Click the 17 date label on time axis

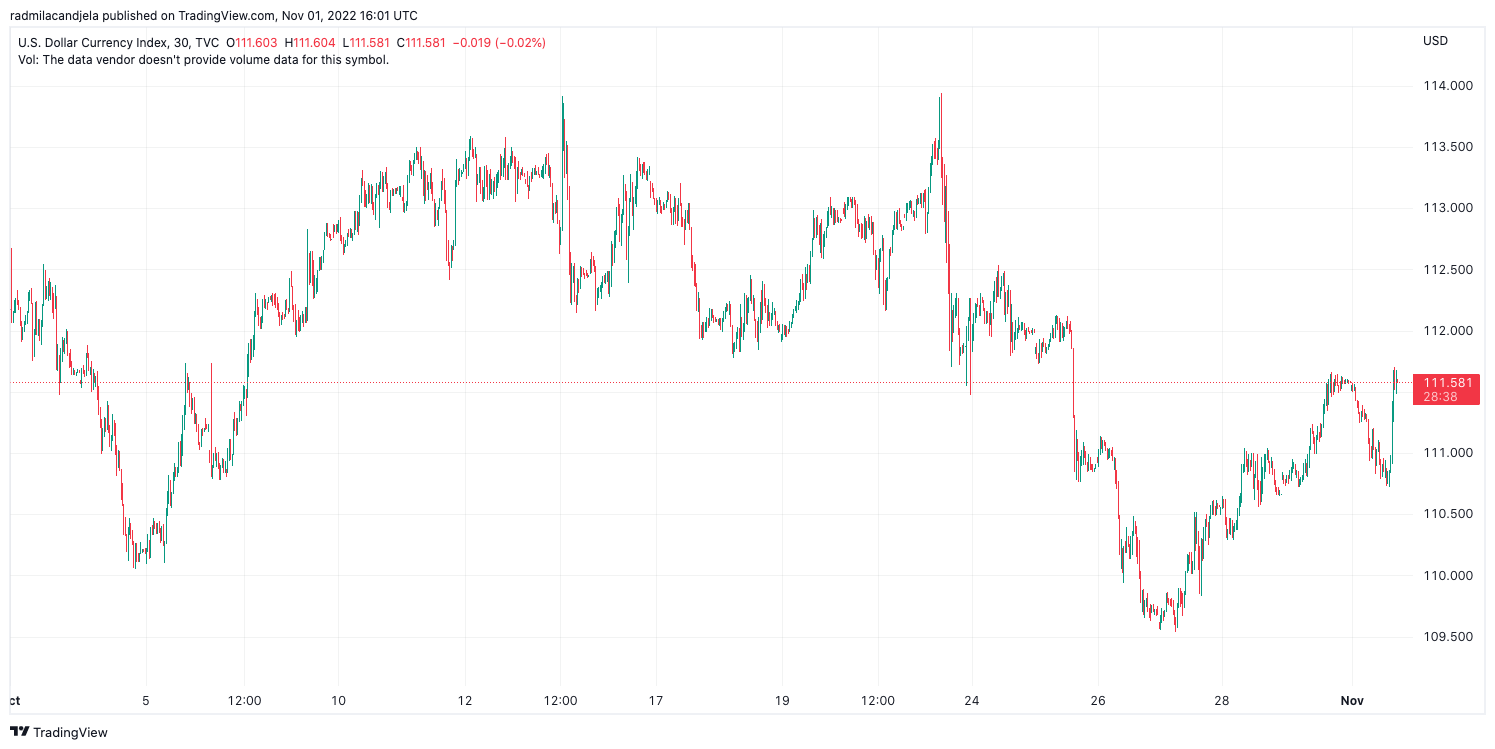pyautogui.click(x=656, y=701)
